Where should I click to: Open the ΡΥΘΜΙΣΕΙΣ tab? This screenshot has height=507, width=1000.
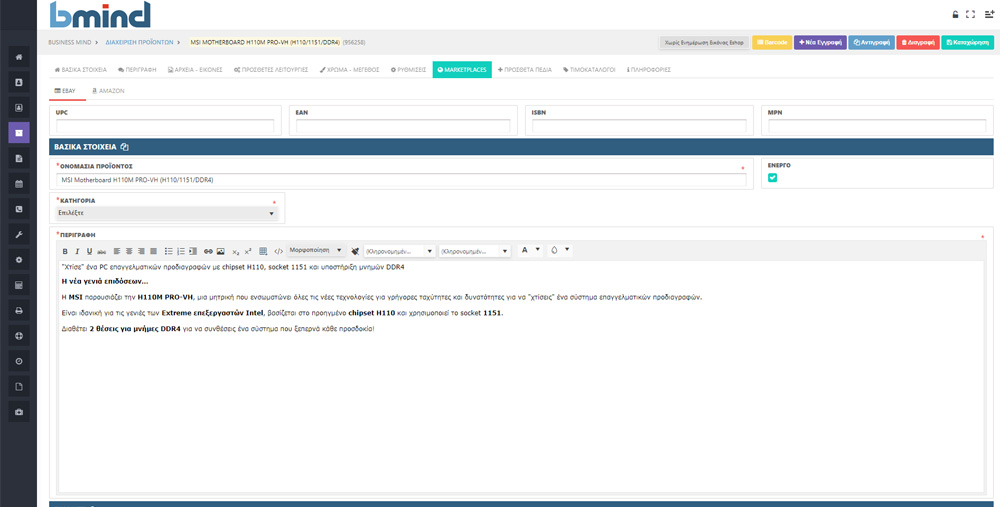tap(408, 70)
